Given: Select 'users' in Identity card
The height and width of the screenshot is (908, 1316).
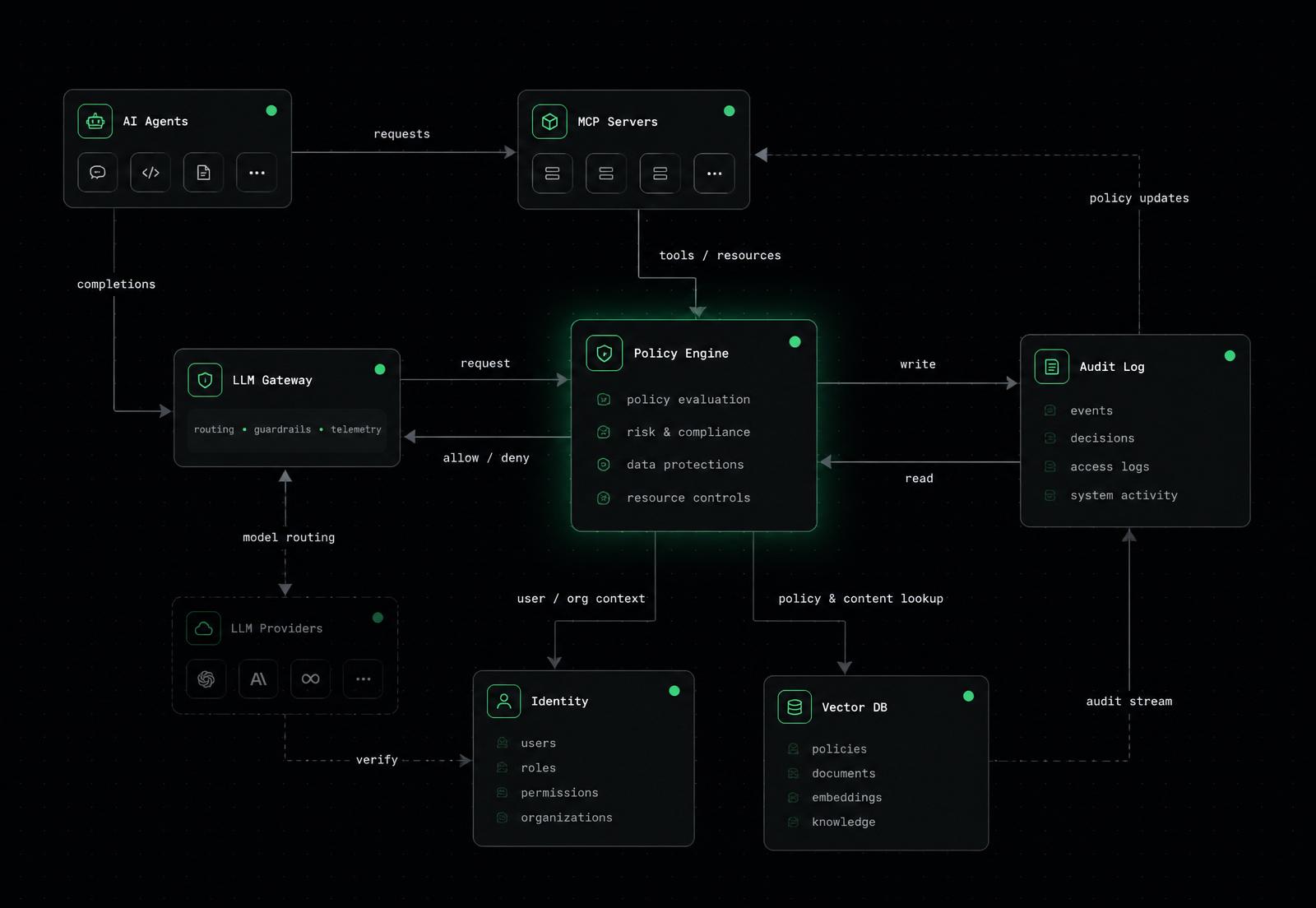Looking at the screenshot, I should pyautogui.click(x=538, y=744).
